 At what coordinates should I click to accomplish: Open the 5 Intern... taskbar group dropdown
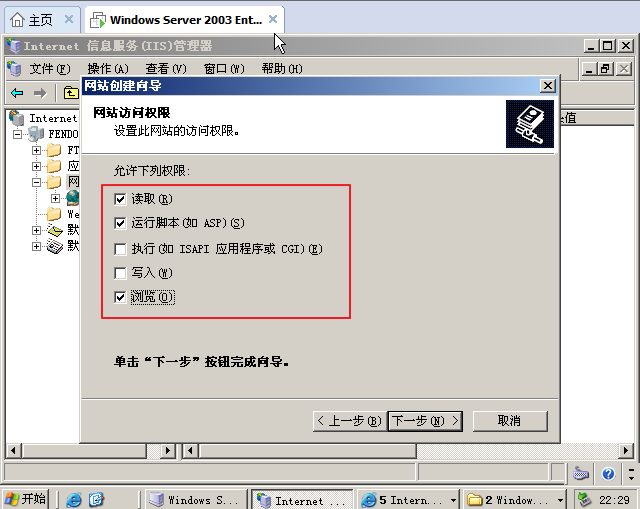(x=453, y=500)
